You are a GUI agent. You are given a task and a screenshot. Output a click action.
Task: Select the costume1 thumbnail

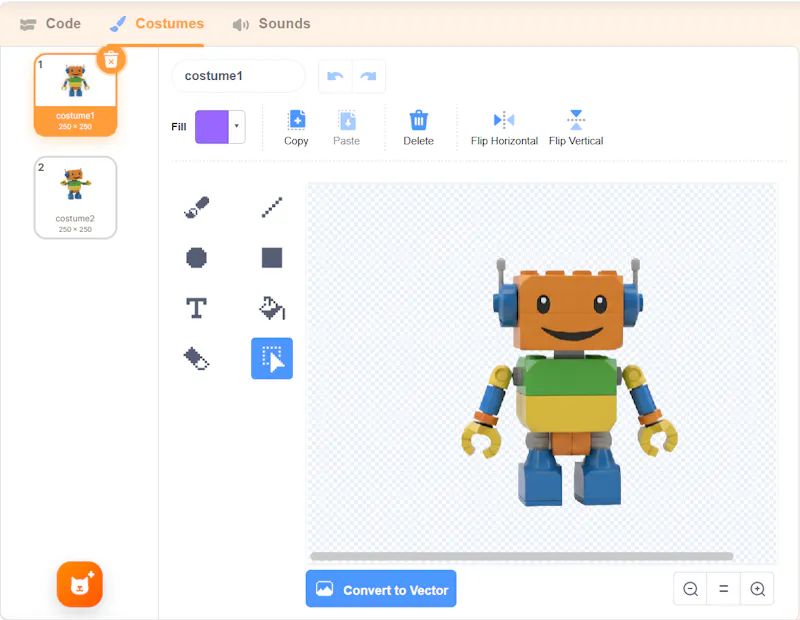click(76, 95)
